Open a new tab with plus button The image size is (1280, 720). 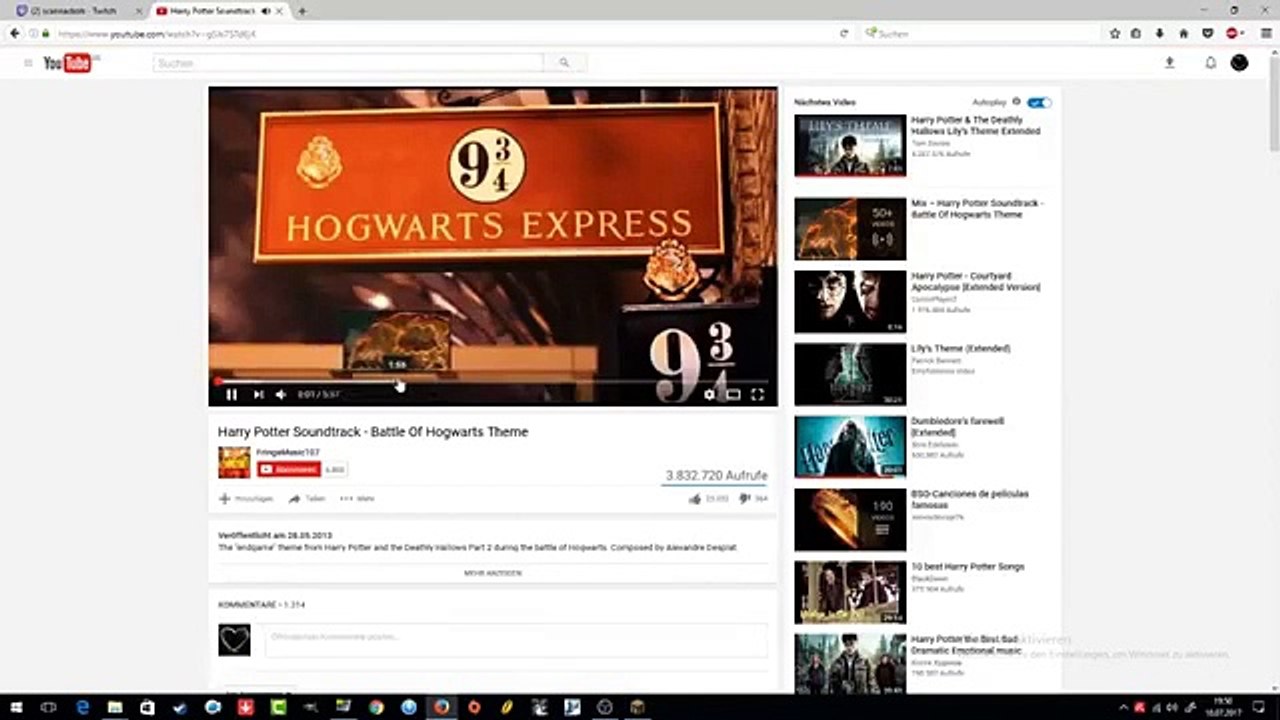302,11
